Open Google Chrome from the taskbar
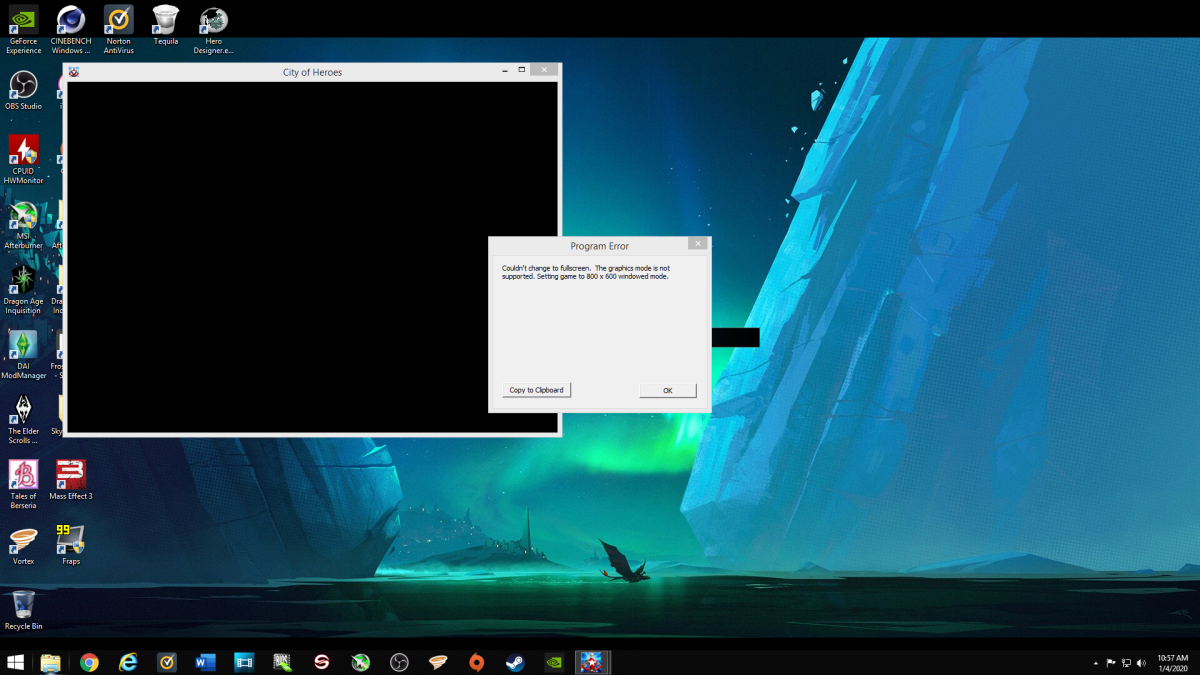Image resolution: width=1200 pixels, height=675 pixels. [x=90, y=662]
